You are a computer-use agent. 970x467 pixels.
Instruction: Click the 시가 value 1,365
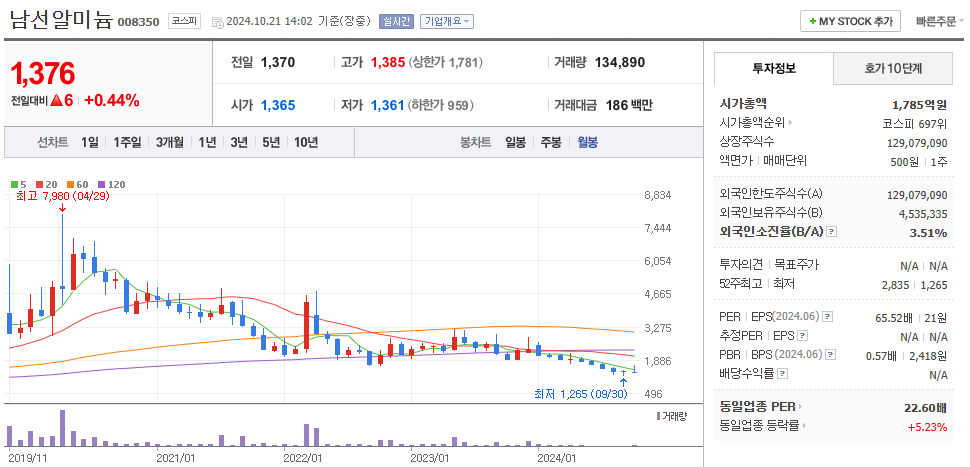click(x=278, y=106)
